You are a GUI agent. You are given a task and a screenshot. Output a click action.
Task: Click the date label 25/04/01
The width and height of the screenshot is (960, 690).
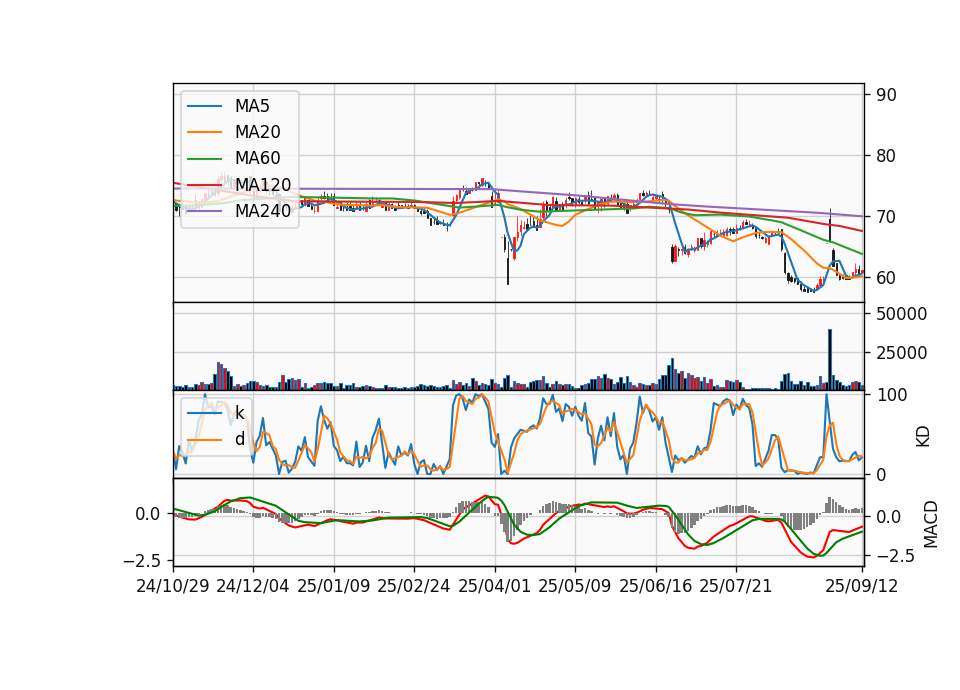494,586
